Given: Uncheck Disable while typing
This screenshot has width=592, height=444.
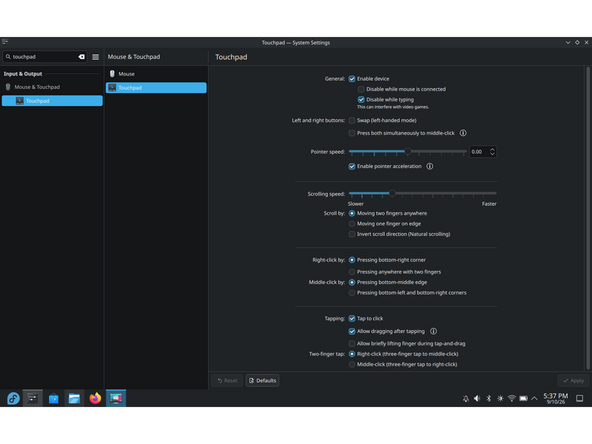Looking at the screenshot, I should (361, 100).
